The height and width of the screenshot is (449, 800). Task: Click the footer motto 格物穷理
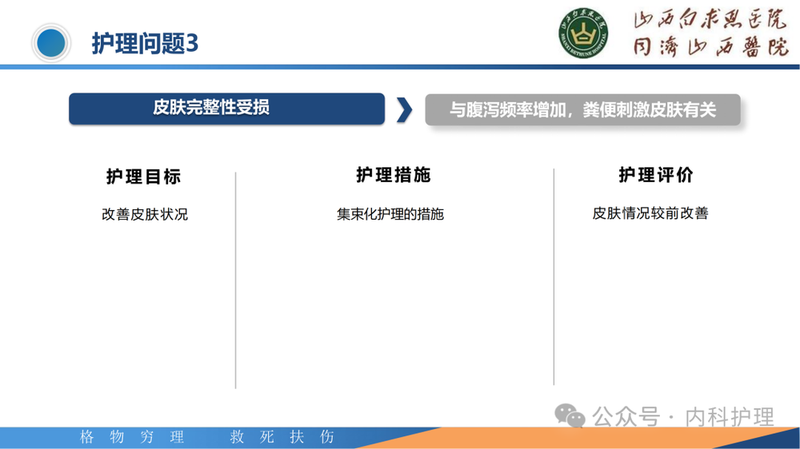(x=132, y=437)
